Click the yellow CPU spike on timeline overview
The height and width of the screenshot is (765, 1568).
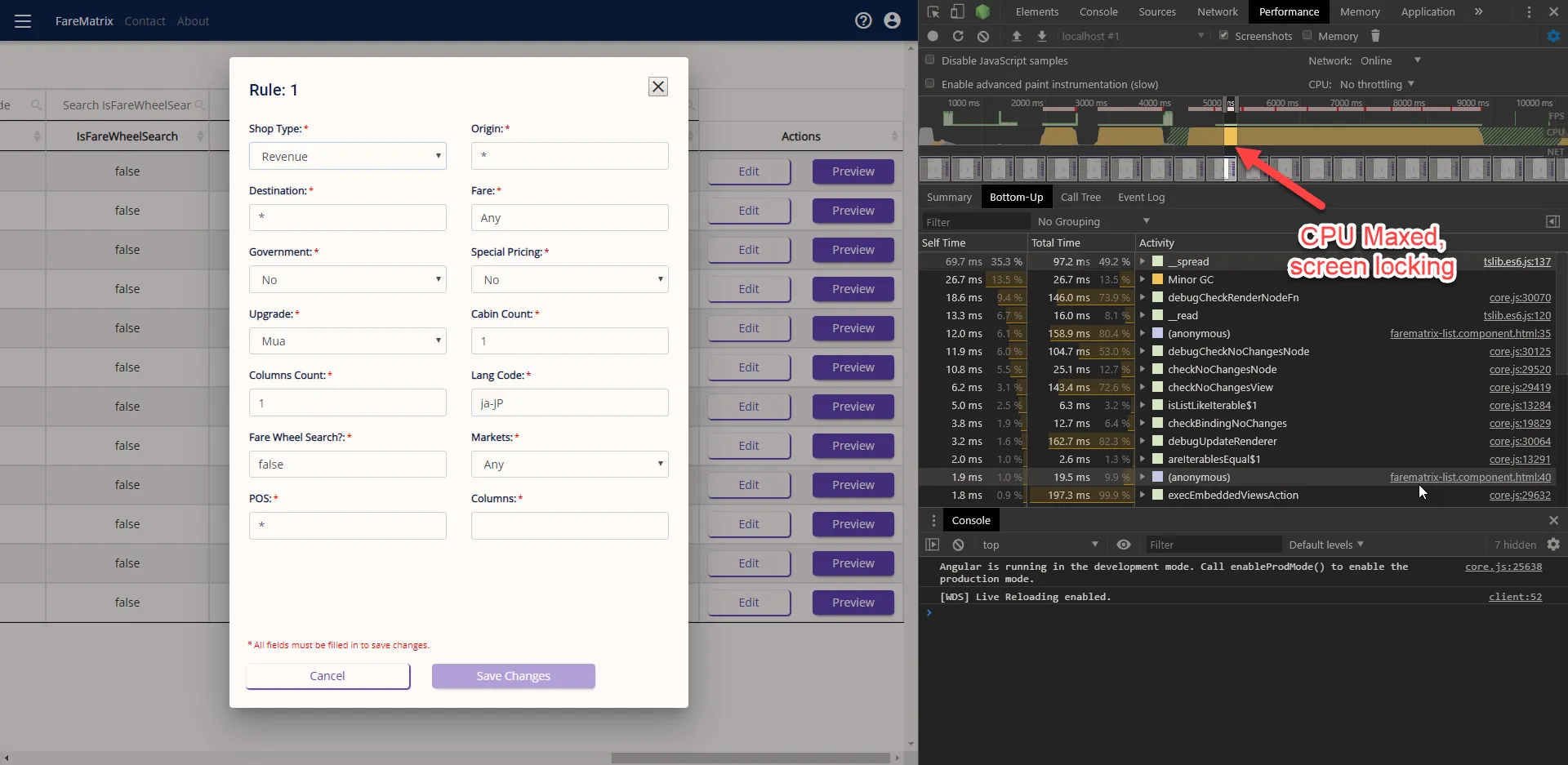pyautogui.click(x=1231, y=136)
